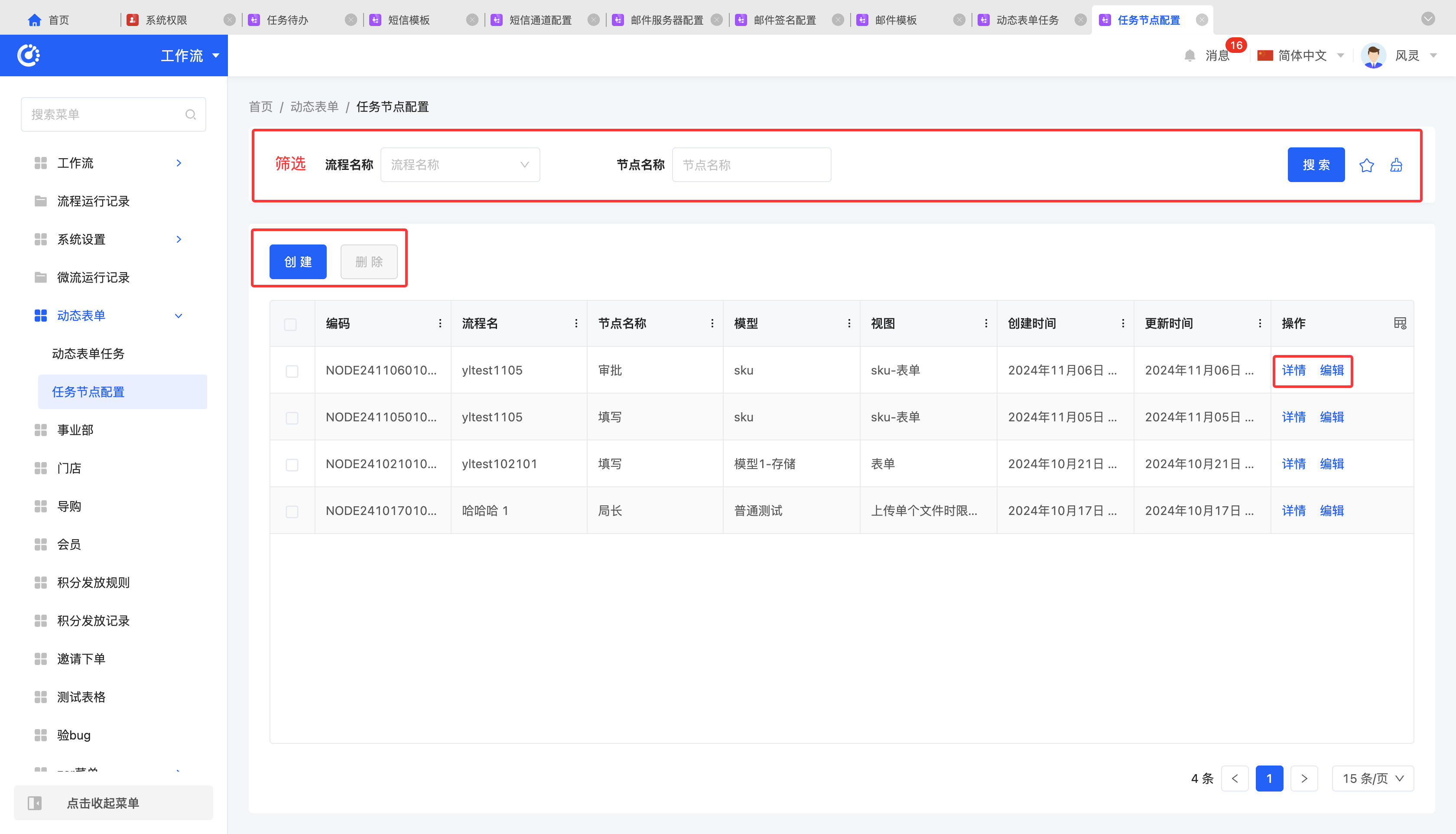Click the home icon in tab bar
This screenshot has height=834, width=1456.
[x=34, y=20]
